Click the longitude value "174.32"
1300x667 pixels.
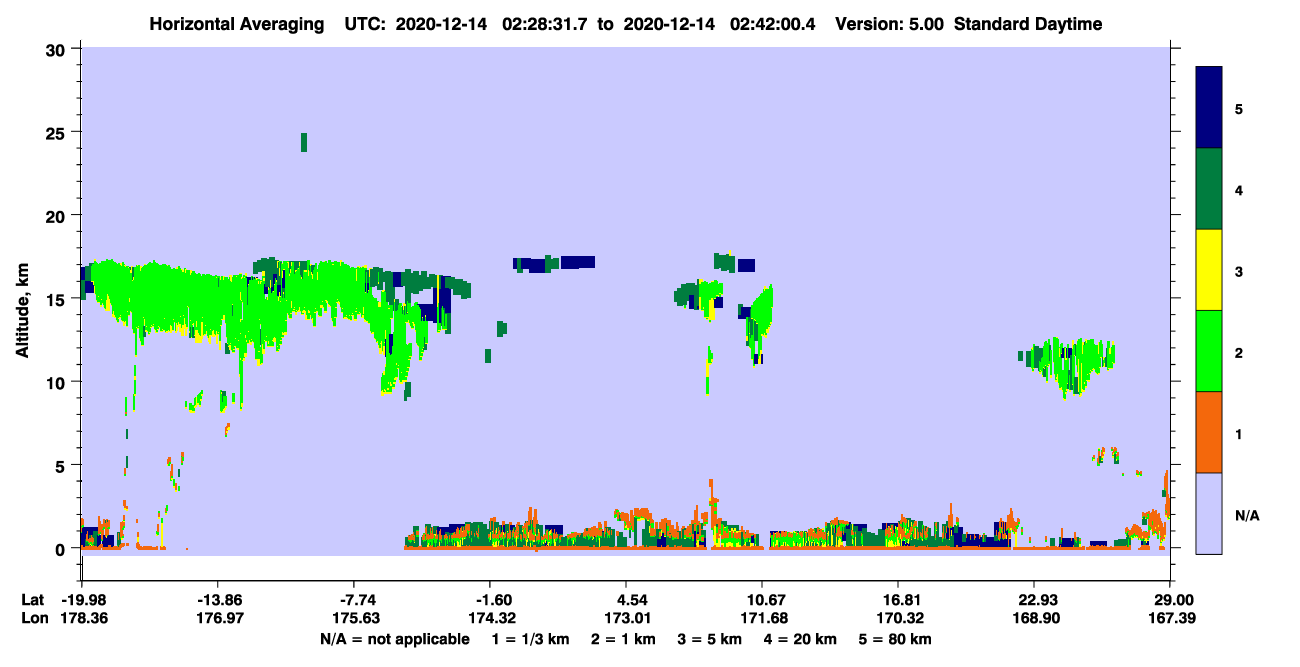pos(490,618)
